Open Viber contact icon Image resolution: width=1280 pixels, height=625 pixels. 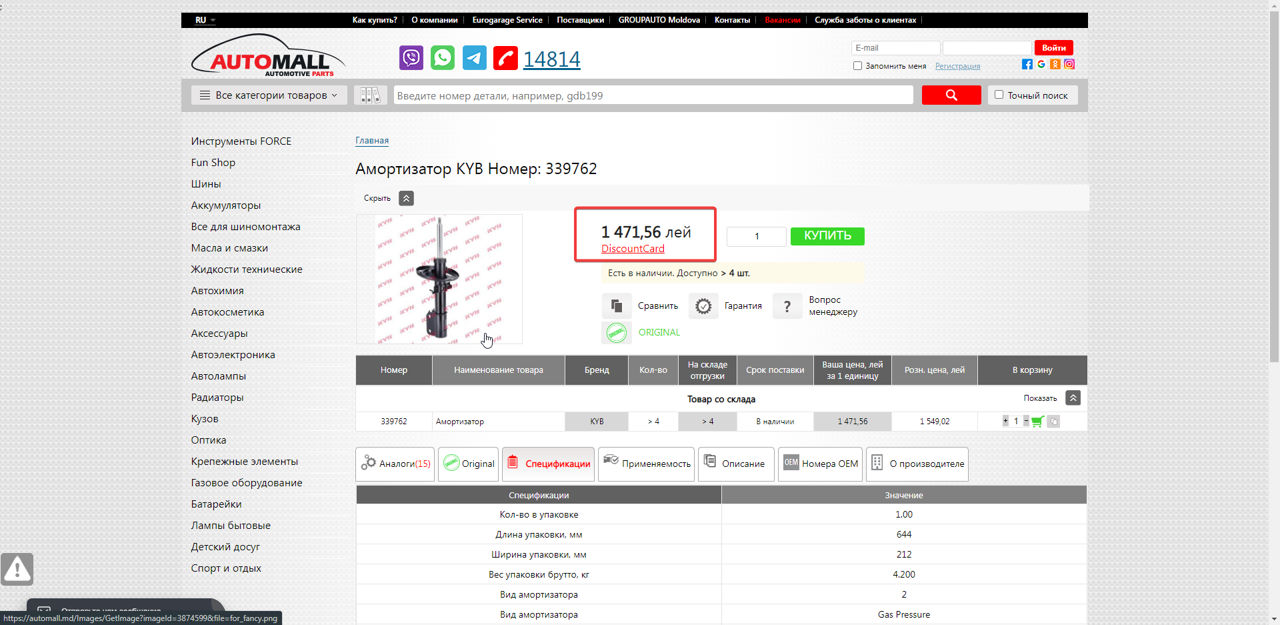411,57
